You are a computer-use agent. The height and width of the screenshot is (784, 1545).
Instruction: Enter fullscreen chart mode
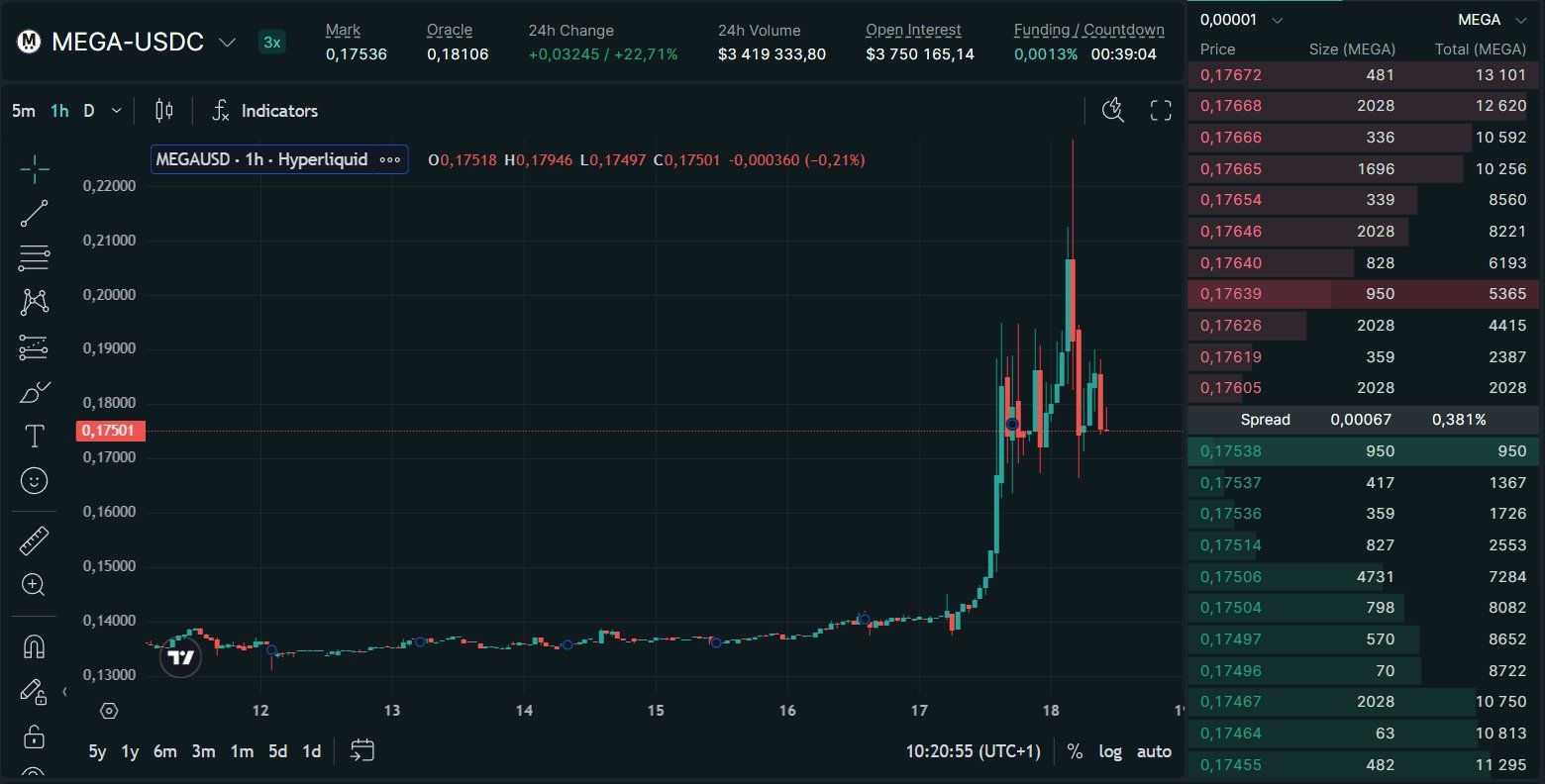[x=1161, y=111]
